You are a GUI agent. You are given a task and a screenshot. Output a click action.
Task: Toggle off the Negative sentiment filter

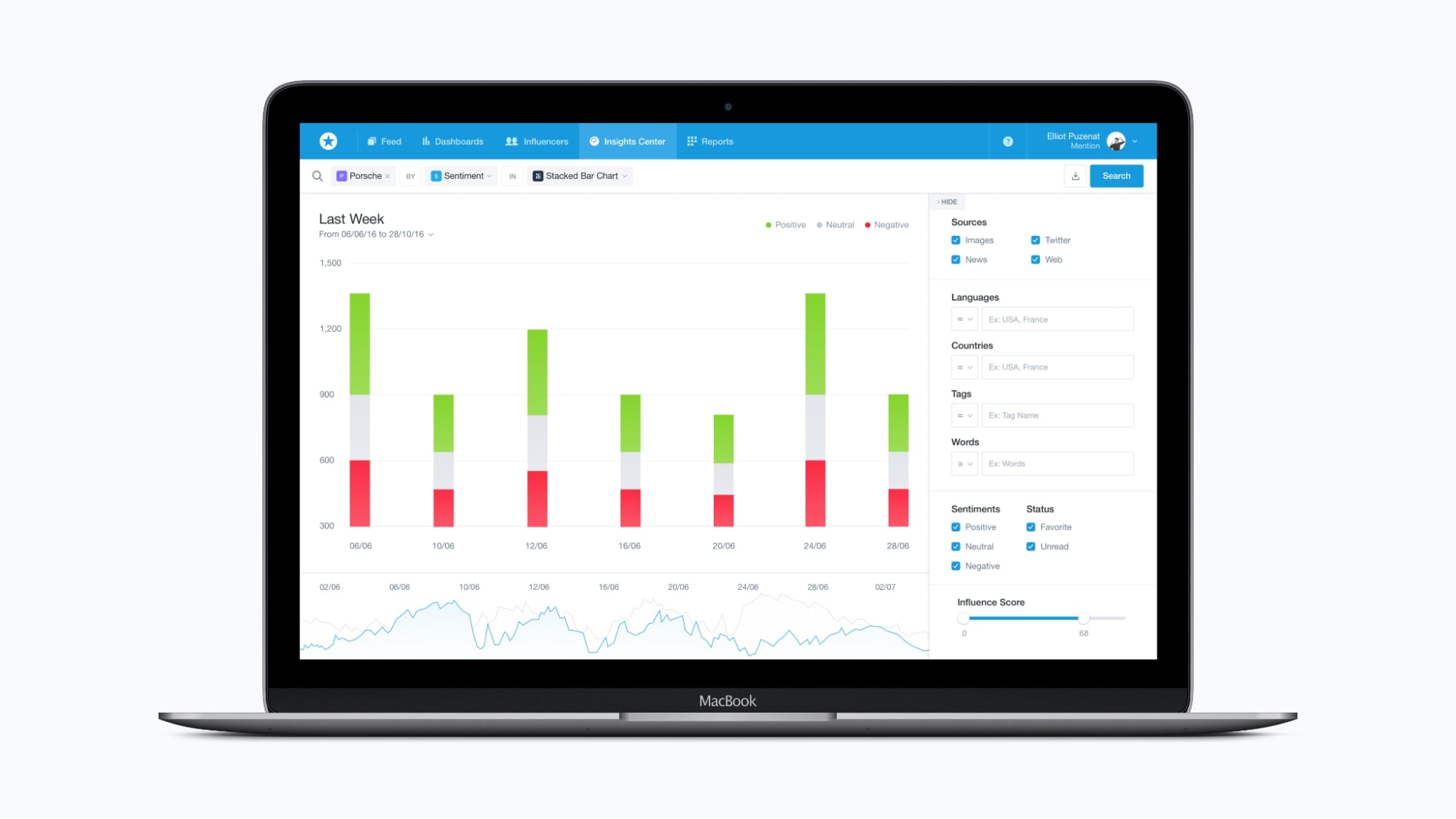[x=956, y=565]
